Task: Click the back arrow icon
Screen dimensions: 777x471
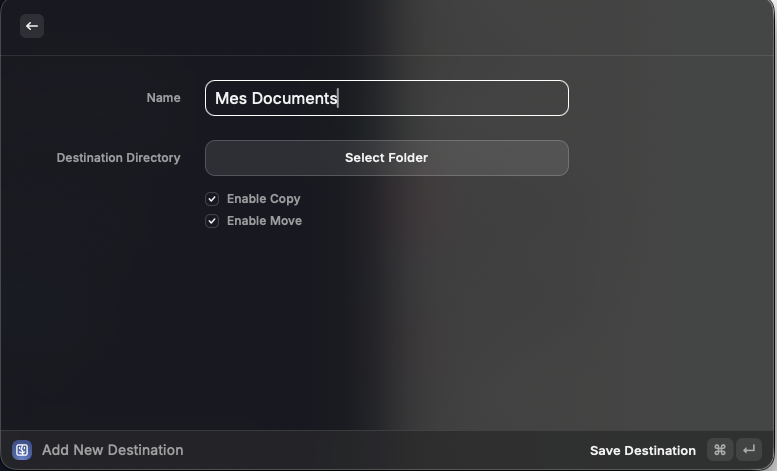Action: pyautogui.click(x=32, y=26)
